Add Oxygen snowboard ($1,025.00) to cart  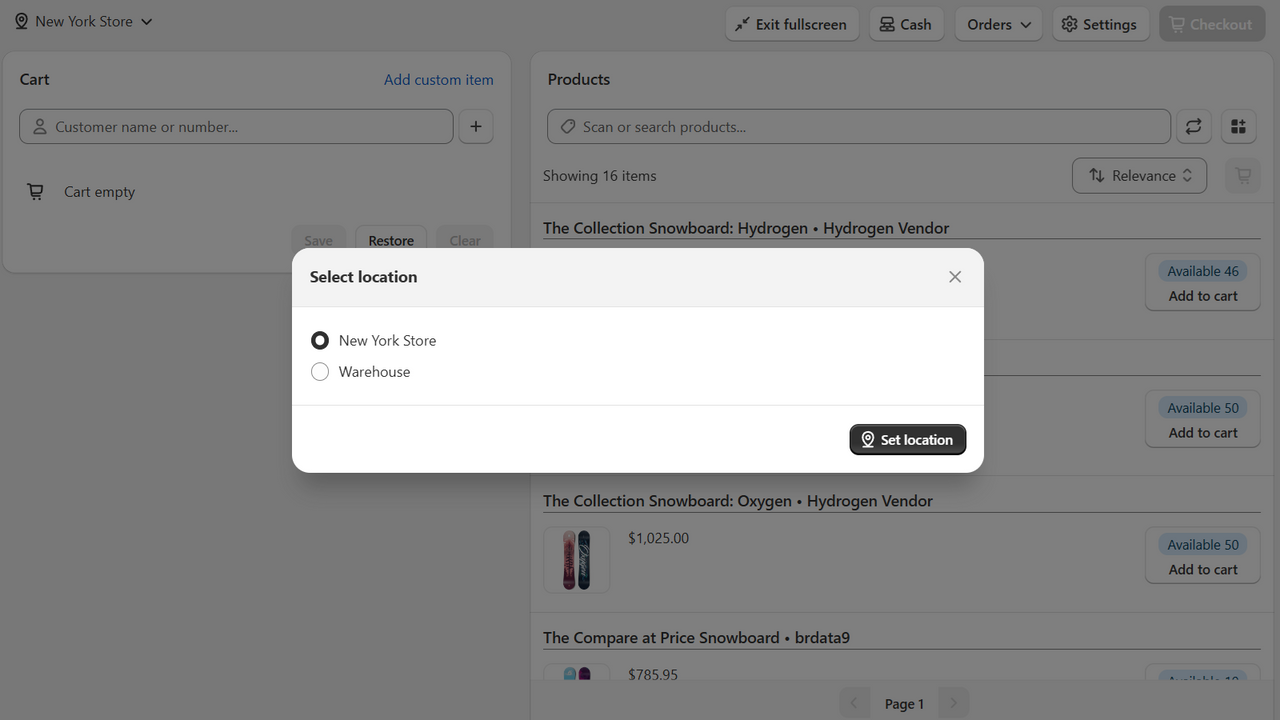(x=1203, y=570)
